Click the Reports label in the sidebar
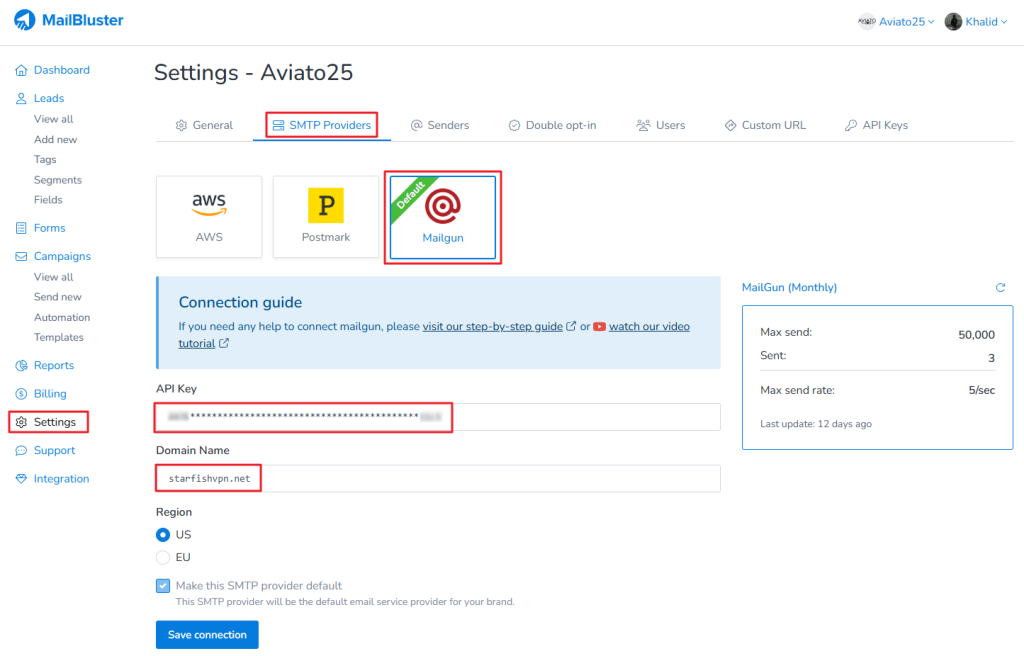 54,365
